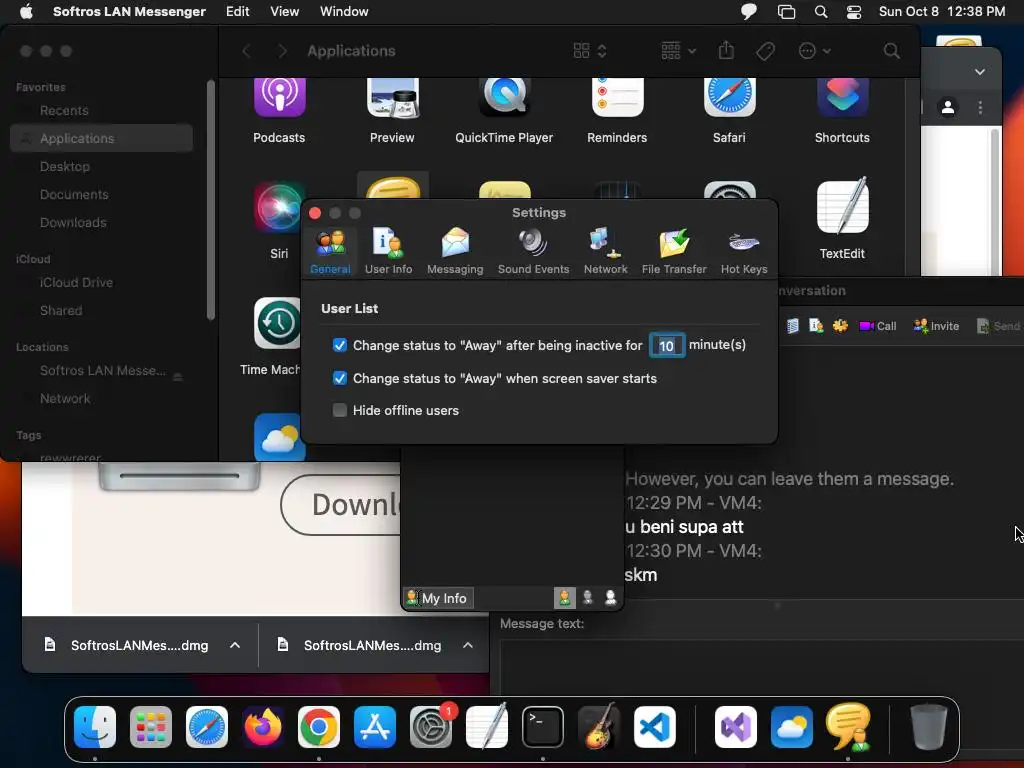Click the Send file toolbar button
Screen dimensions: 1024x768
click(x=998, y=326)
